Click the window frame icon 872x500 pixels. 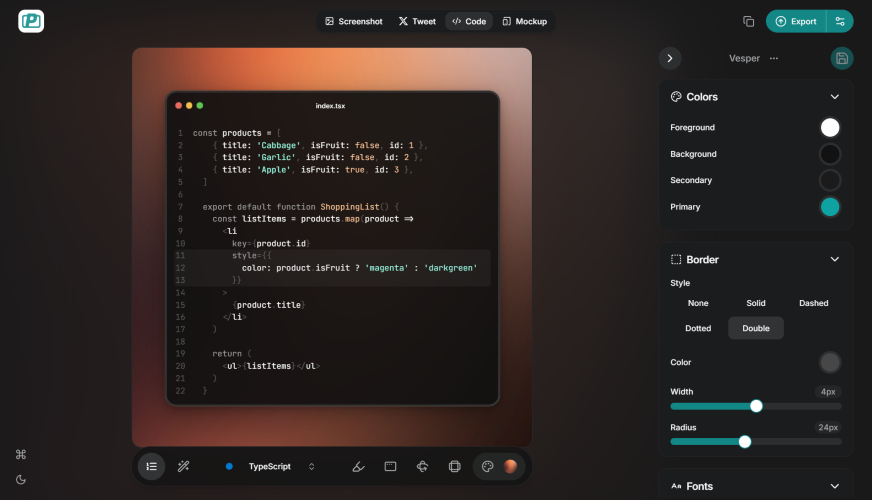coord(390,467)
